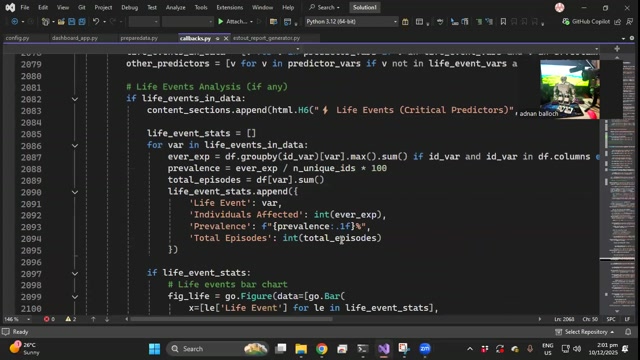This screenshot has width=640, height=360.
Task: Click the split editor icon at top right
Action: [x=617, y=49]
